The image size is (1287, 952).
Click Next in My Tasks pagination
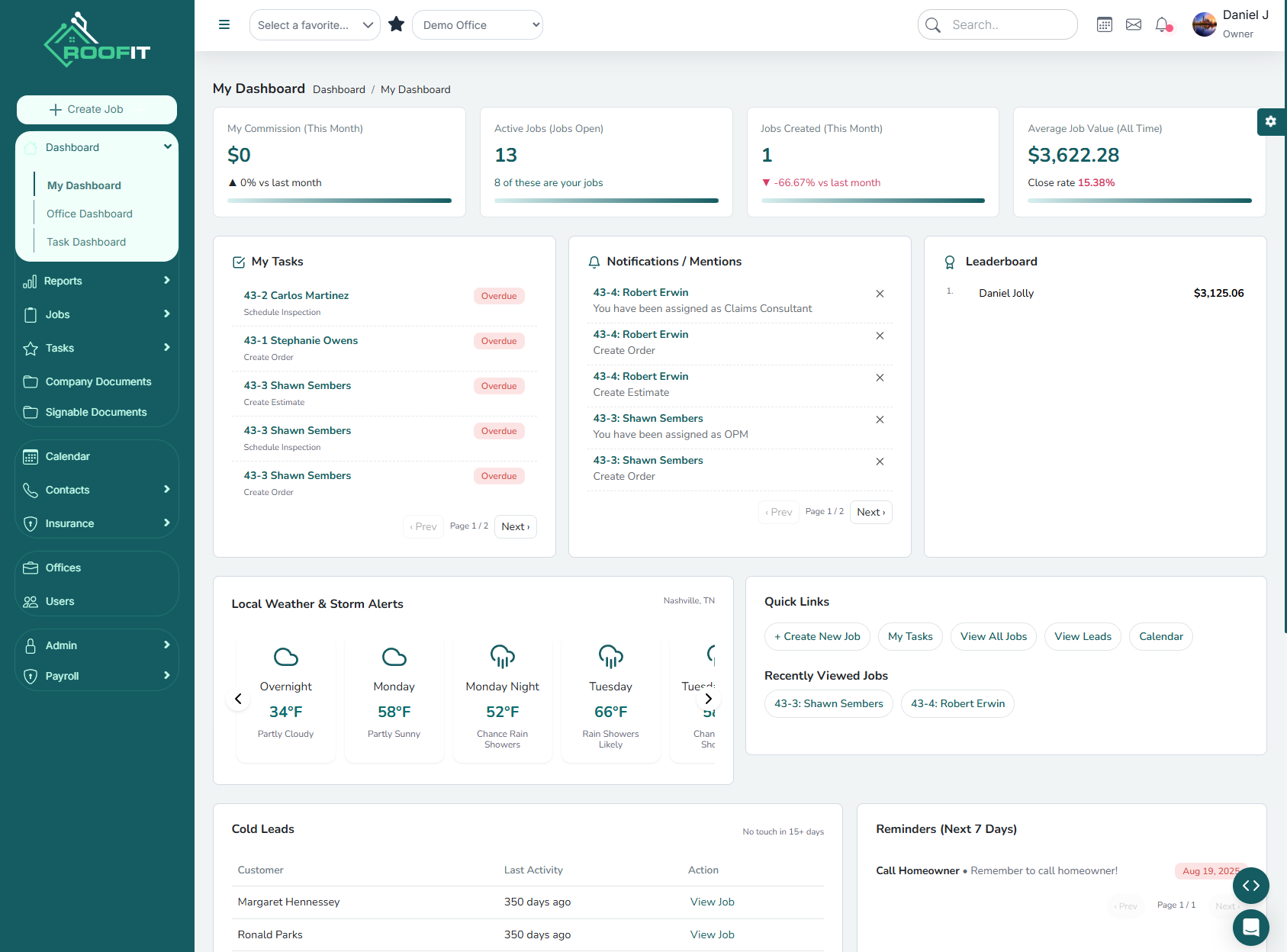515,526
